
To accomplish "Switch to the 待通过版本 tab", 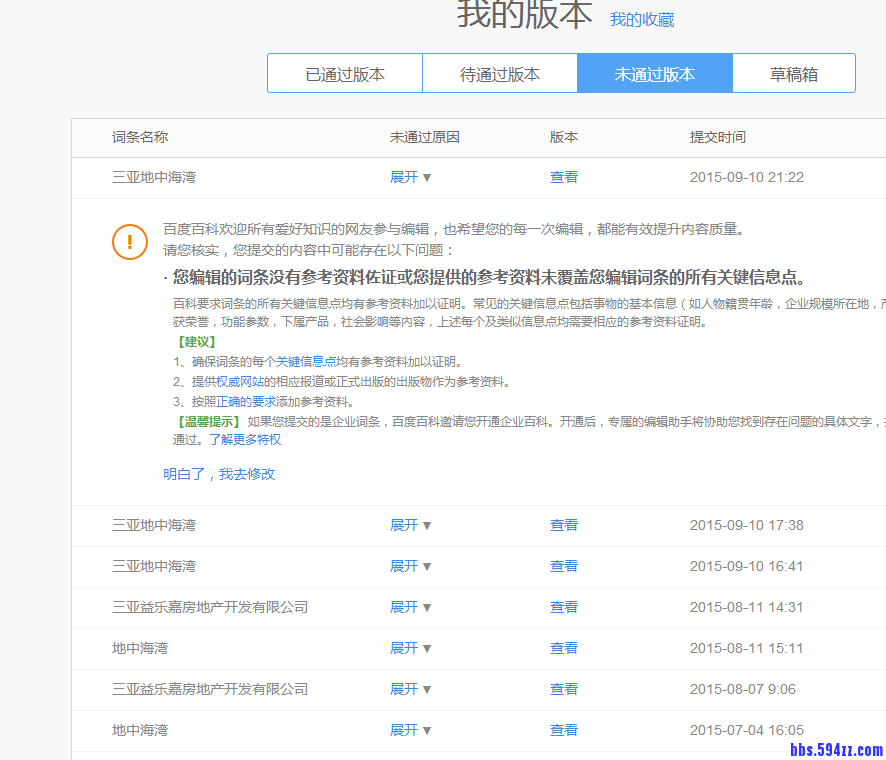I will point(499,72).
